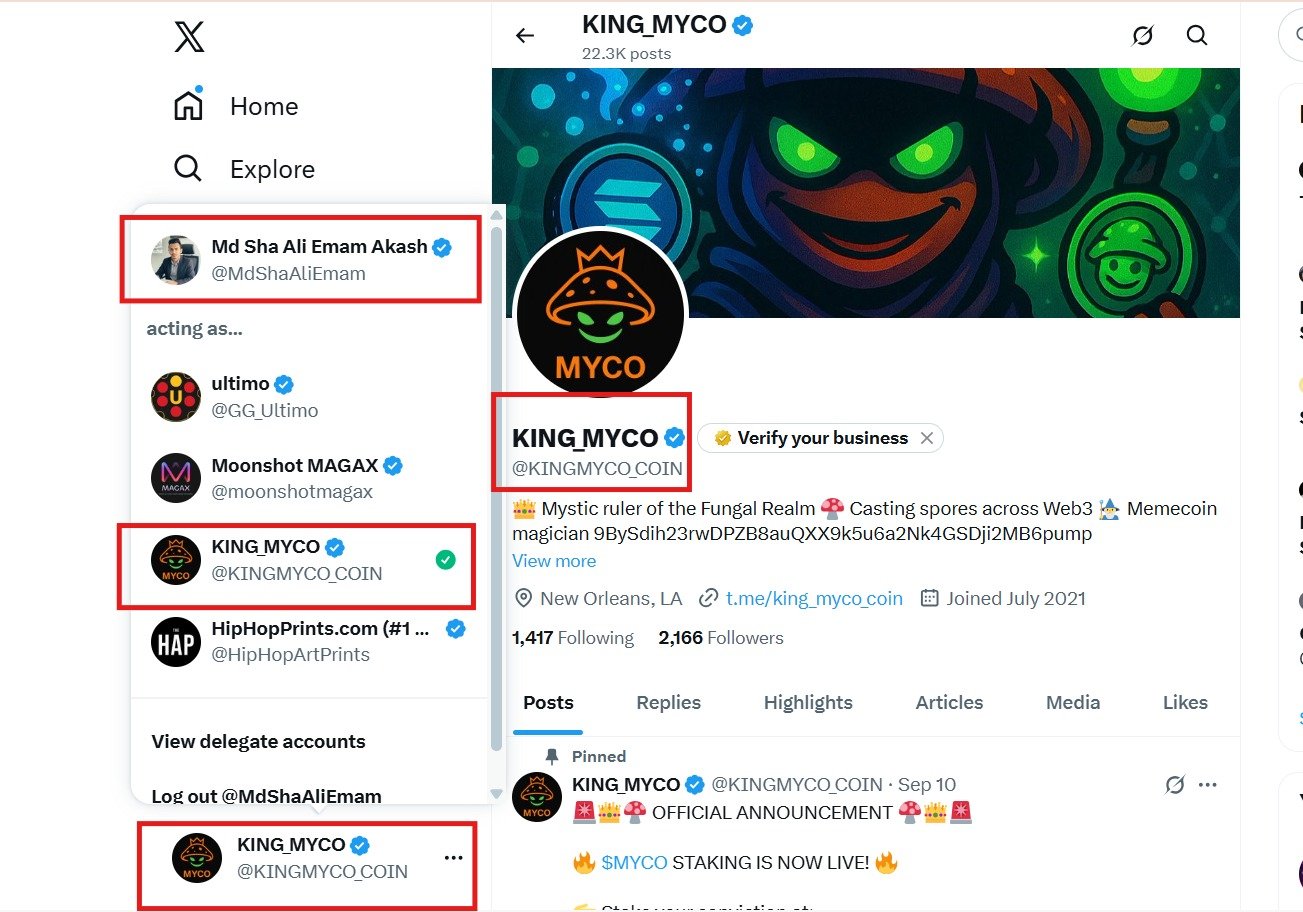This screenshot has width=1303, height=912.
Task: Search this profile's posts with magnifier icon
Action: coord(1197,36)
